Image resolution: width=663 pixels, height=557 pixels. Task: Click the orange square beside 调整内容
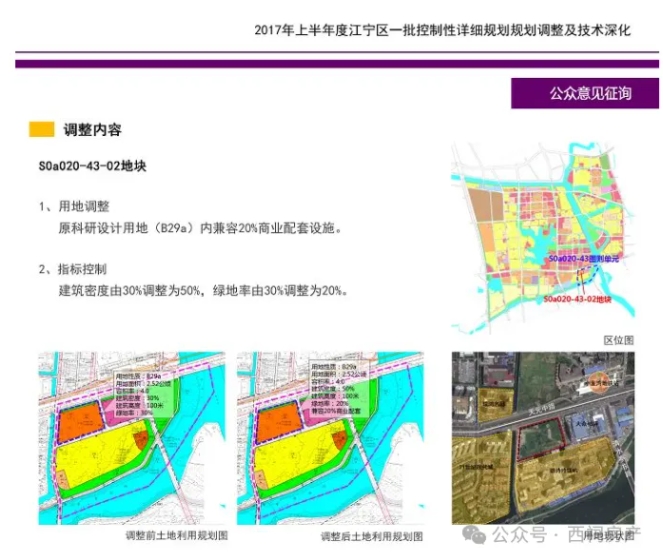(x=41, y=130)
